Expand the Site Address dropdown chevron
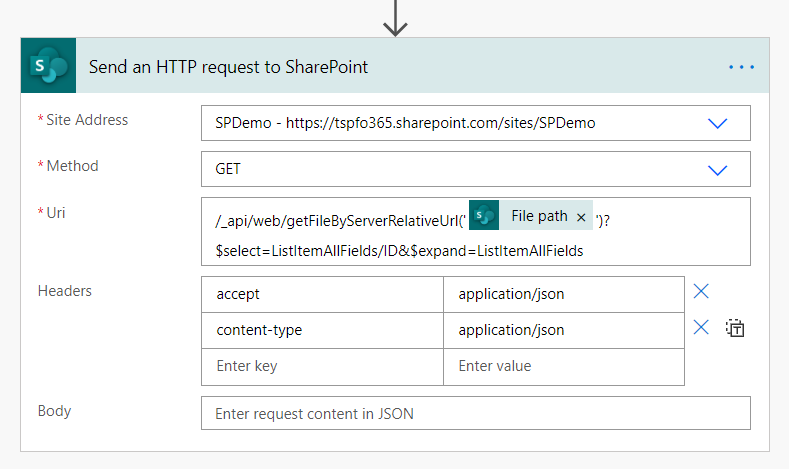The height and width of the screenshot is (469, 789). click(x=717, y=124)
